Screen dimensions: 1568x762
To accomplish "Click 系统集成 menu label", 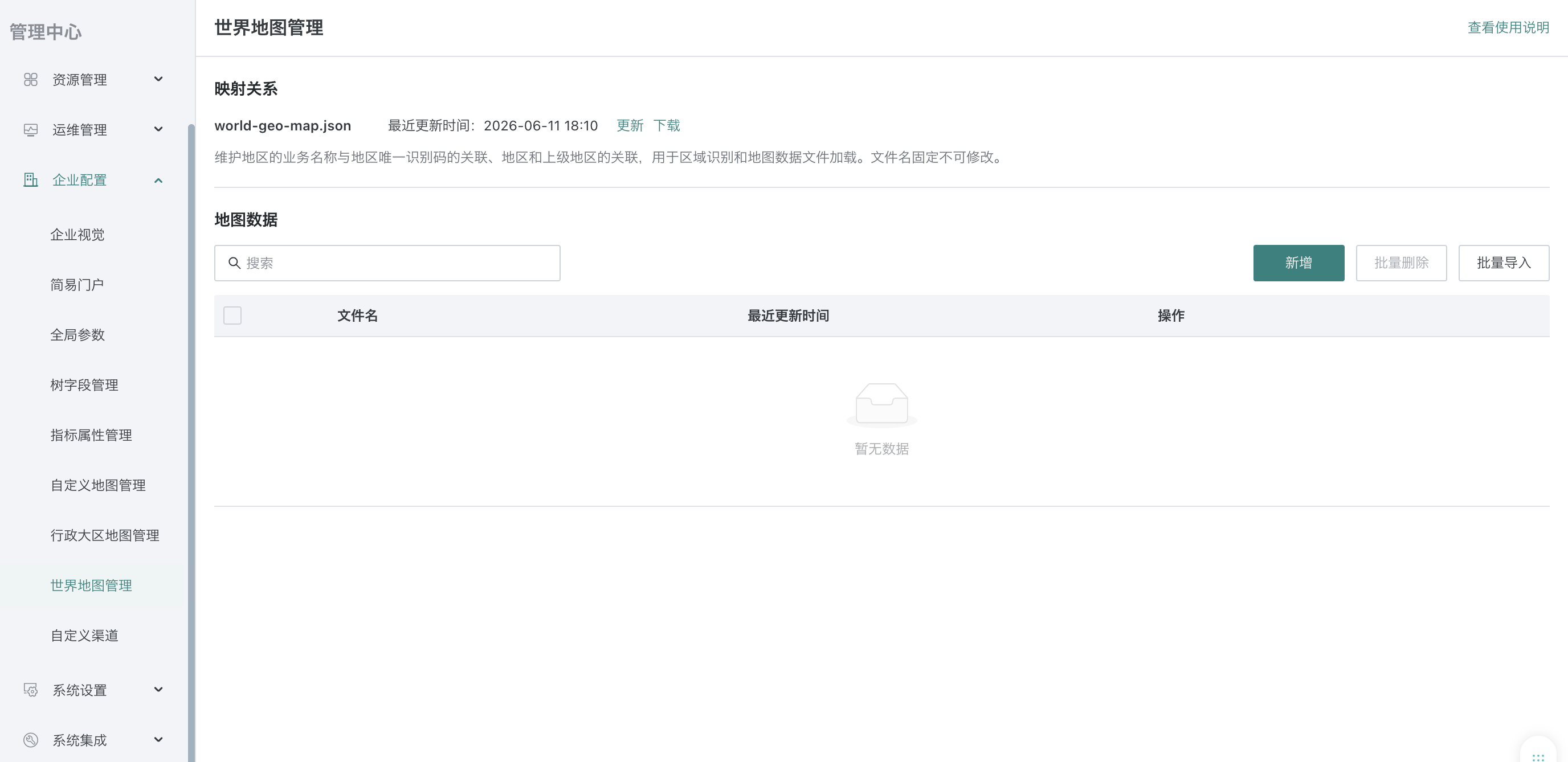I will coord(80,740).
